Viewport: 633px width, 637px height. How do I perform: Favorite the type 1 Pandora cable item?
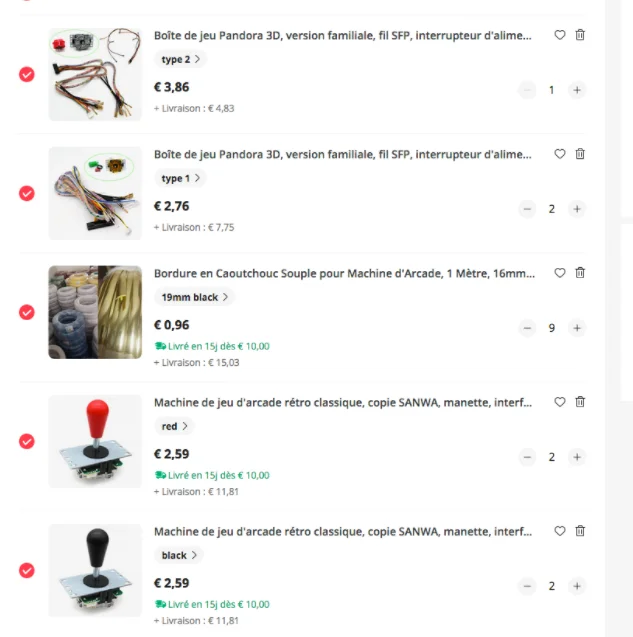pyautogui.click(x=559, y=154)
